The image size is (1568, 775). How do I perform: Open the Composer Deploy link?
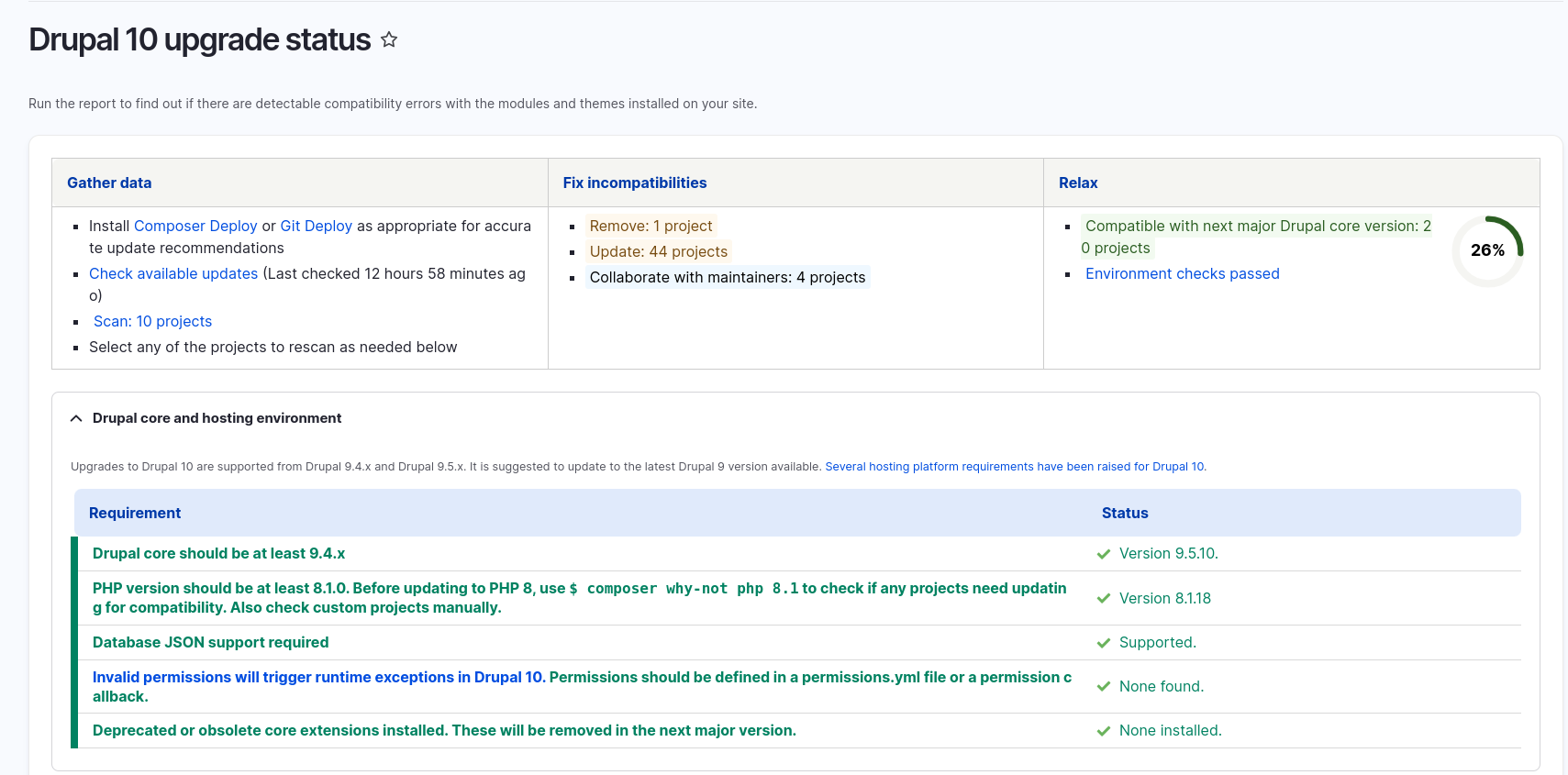coord(195,226)
